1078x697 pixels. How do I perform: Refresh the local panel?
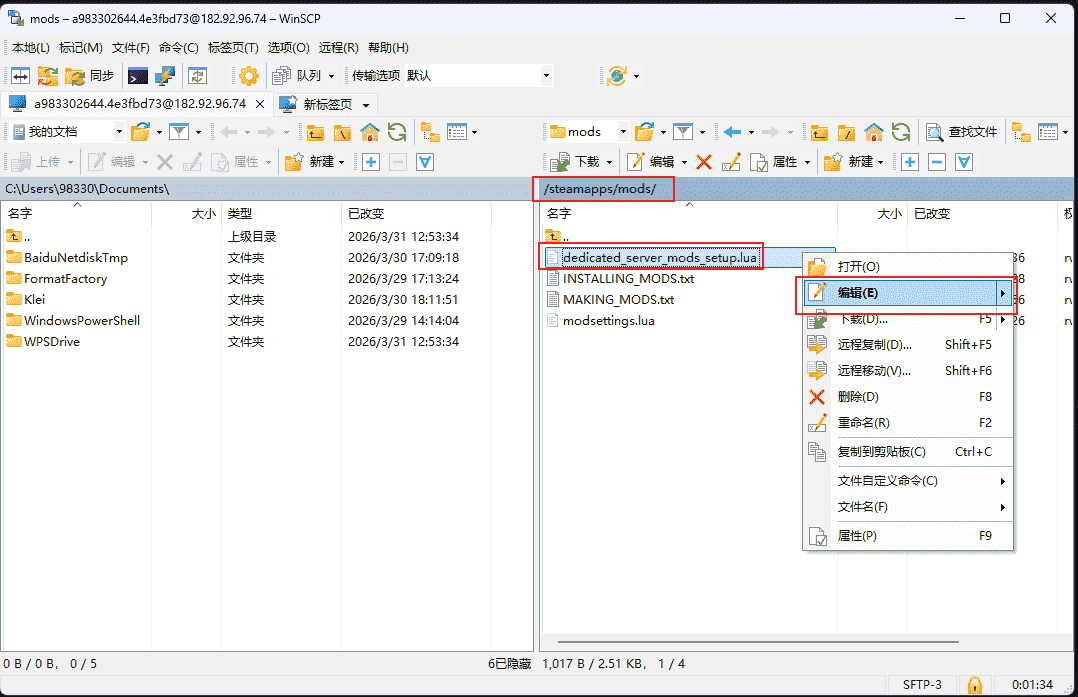397,132
